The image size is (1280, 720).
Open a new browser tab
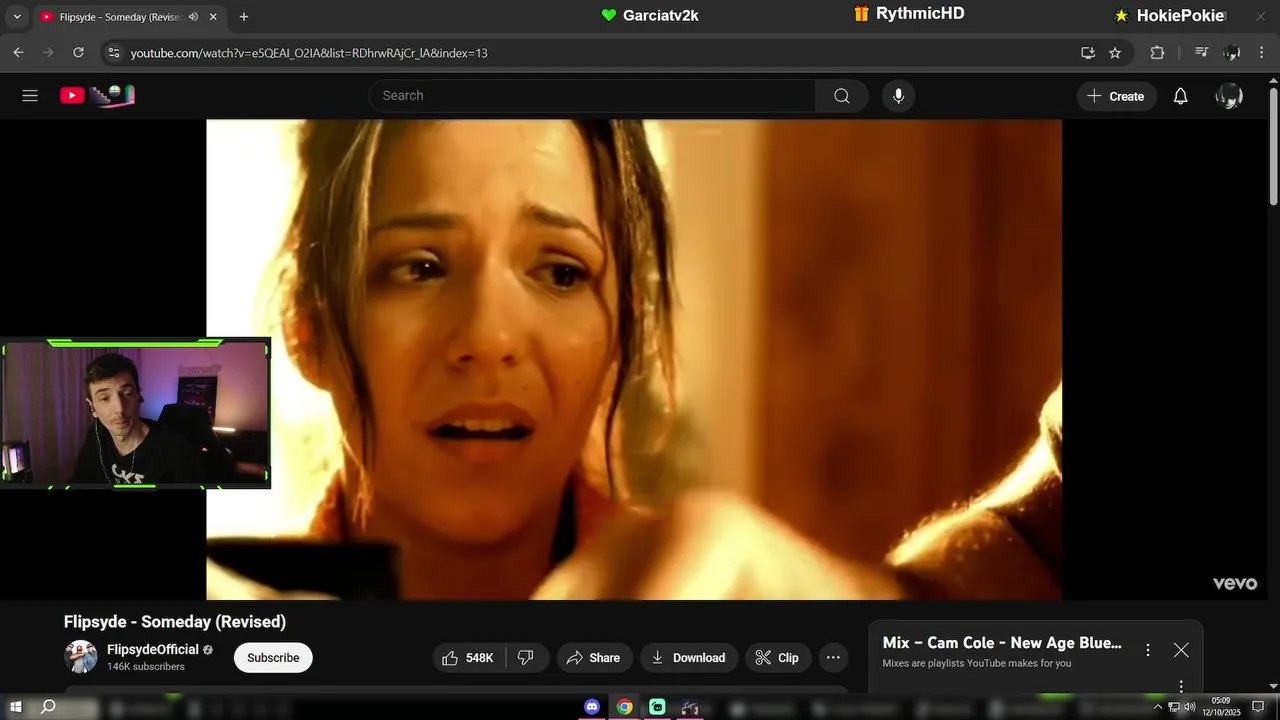pos(244,17)
